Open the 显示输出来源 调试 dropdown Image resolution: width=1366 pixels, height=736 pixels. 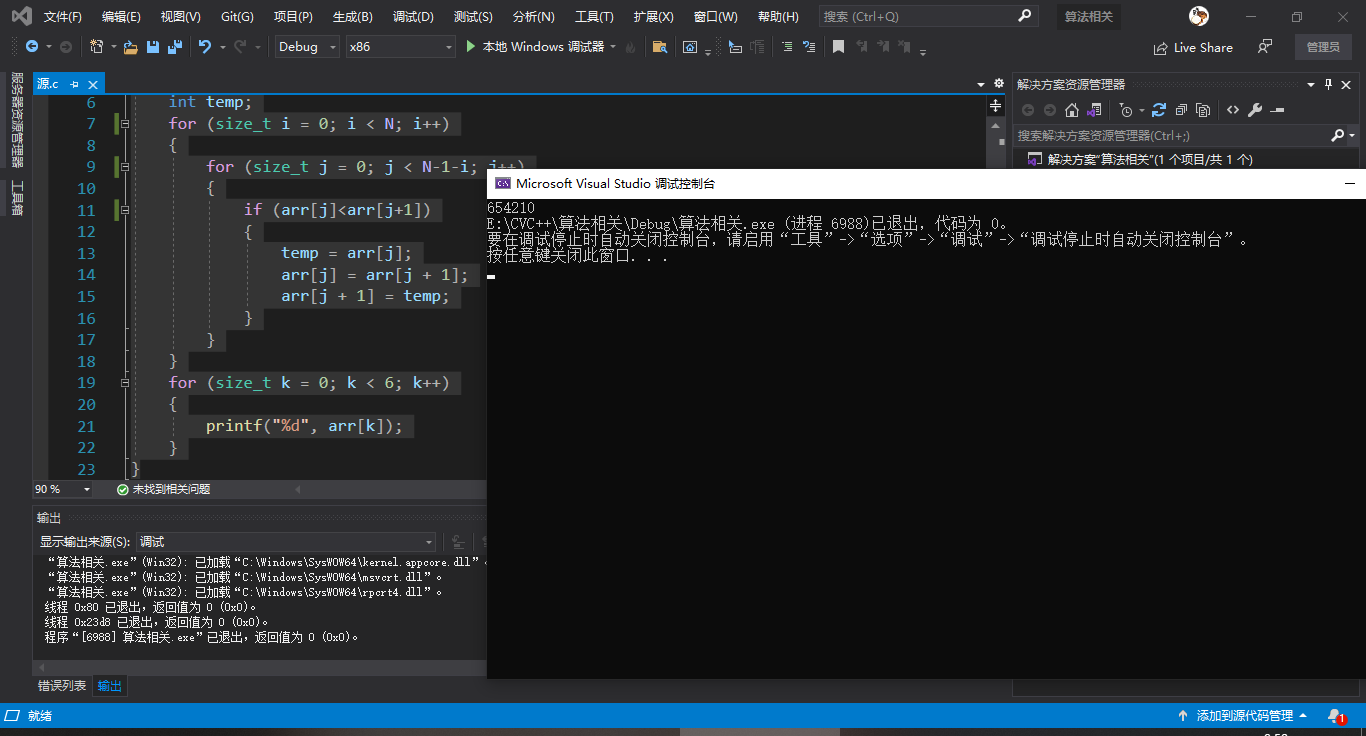coord(287,541)
